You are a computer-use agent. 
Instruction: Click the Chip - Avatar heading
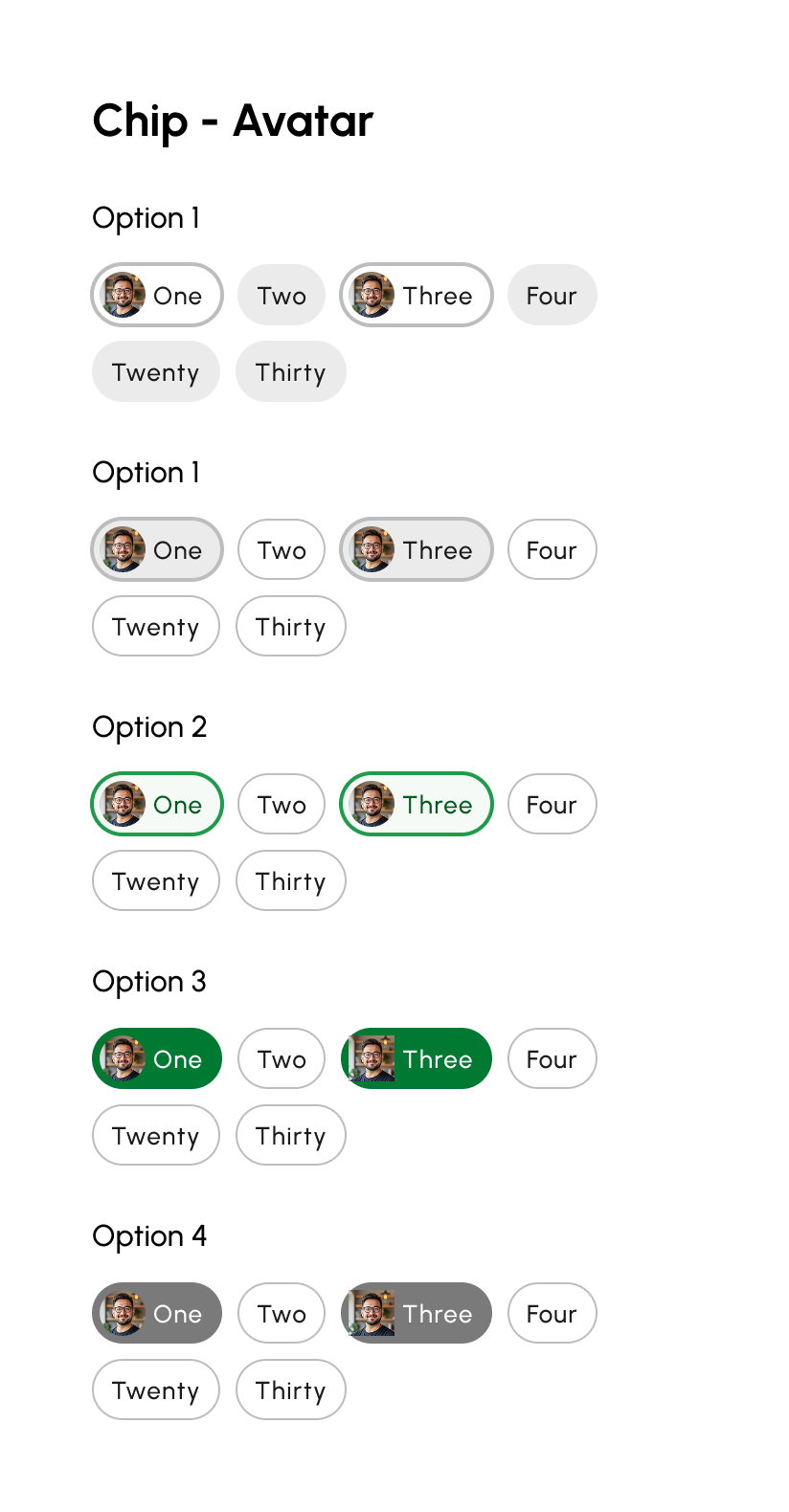click(233, 122)
